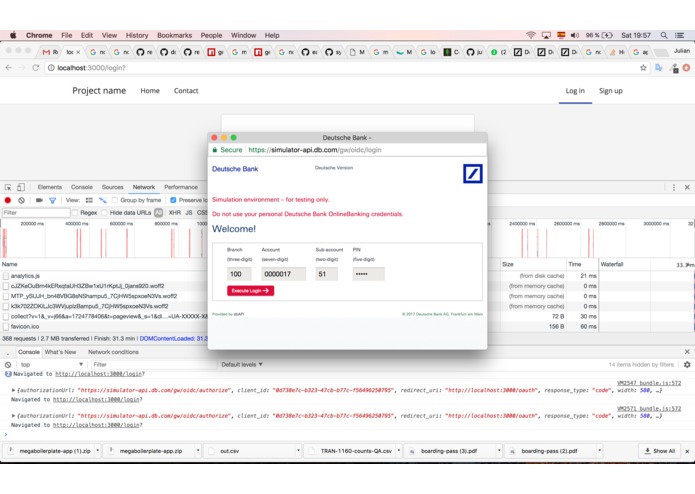
Task: Reload the localhost page
Action: [35, 68]
